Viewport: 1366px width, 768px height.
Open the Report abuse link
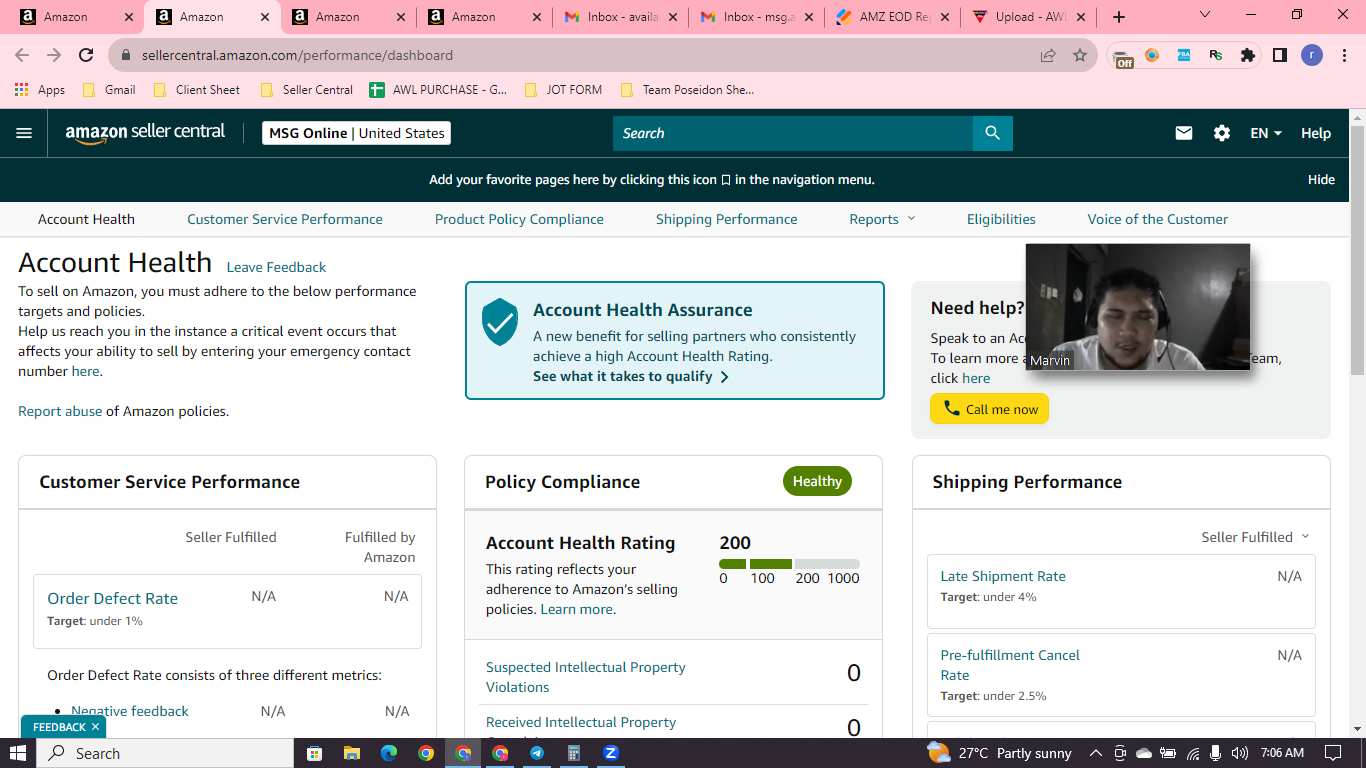60,411
